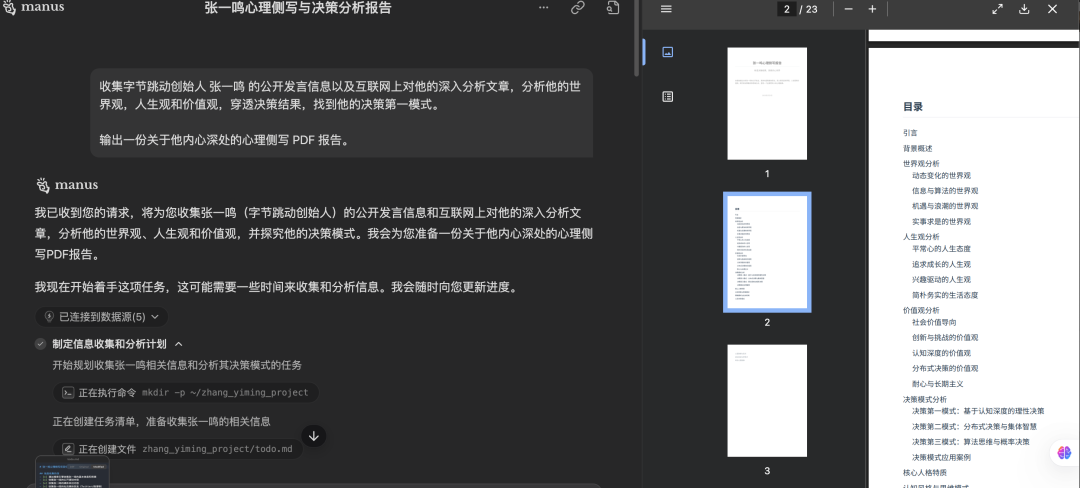The image size is (1080, 488).
Task: Go to 追求成长的人生观 contents entry
Action: click(941, 264)
